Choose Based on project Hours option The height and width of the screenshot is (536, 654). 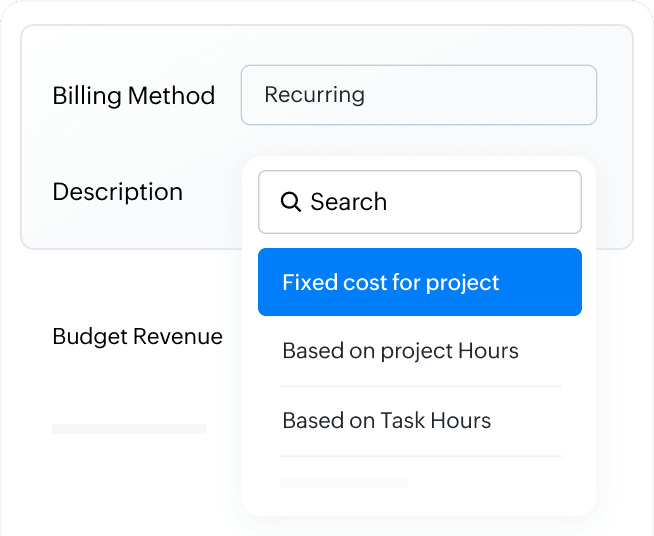[400, 351]
